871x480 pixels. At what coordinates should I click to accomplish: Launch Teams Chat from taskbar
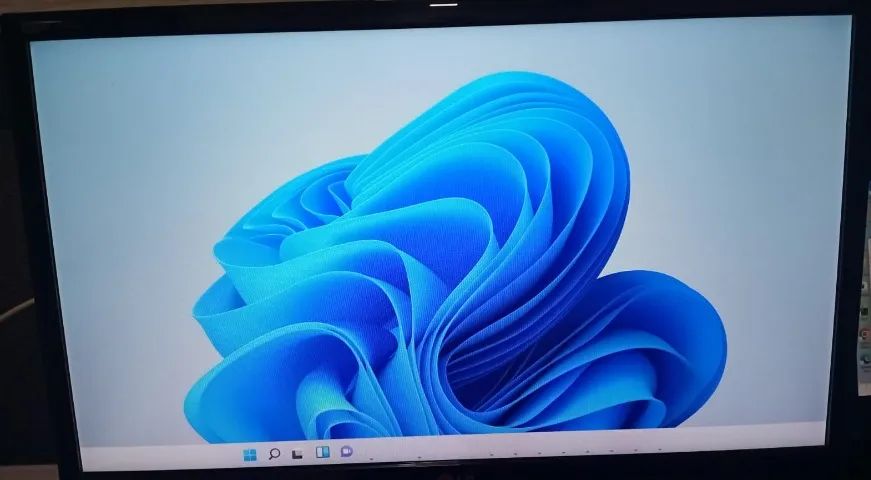tap(346, 451)
